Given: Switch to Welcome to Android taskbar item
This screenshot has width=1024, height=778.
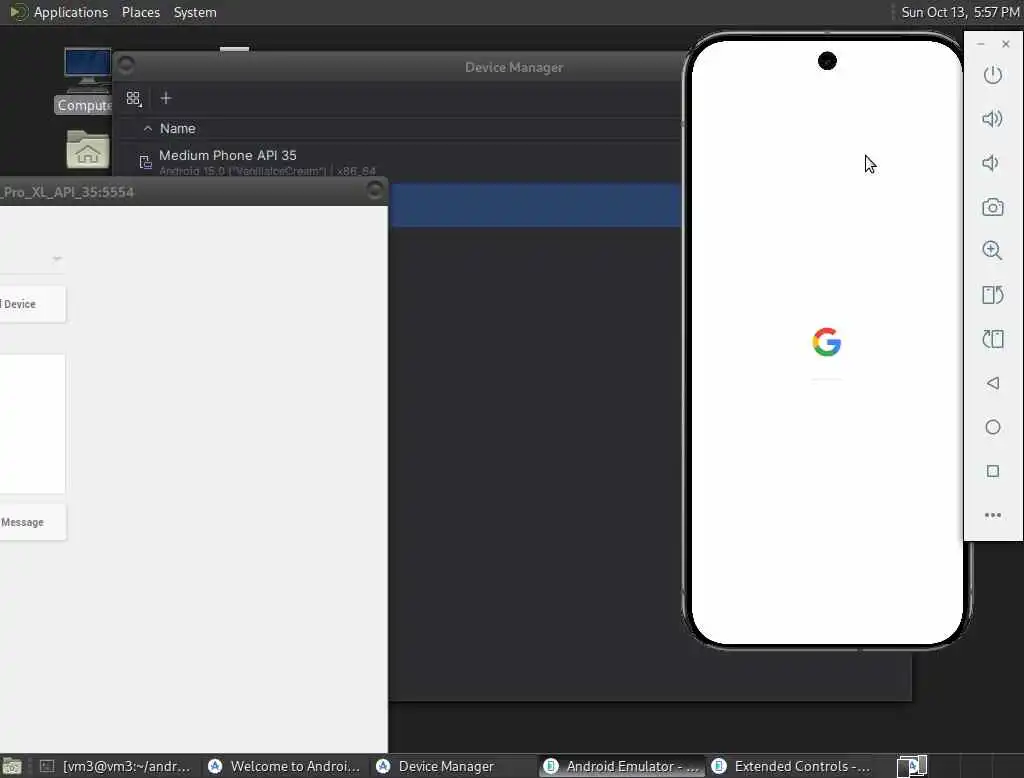Looking at the screenshot, I should click(285, 766).
